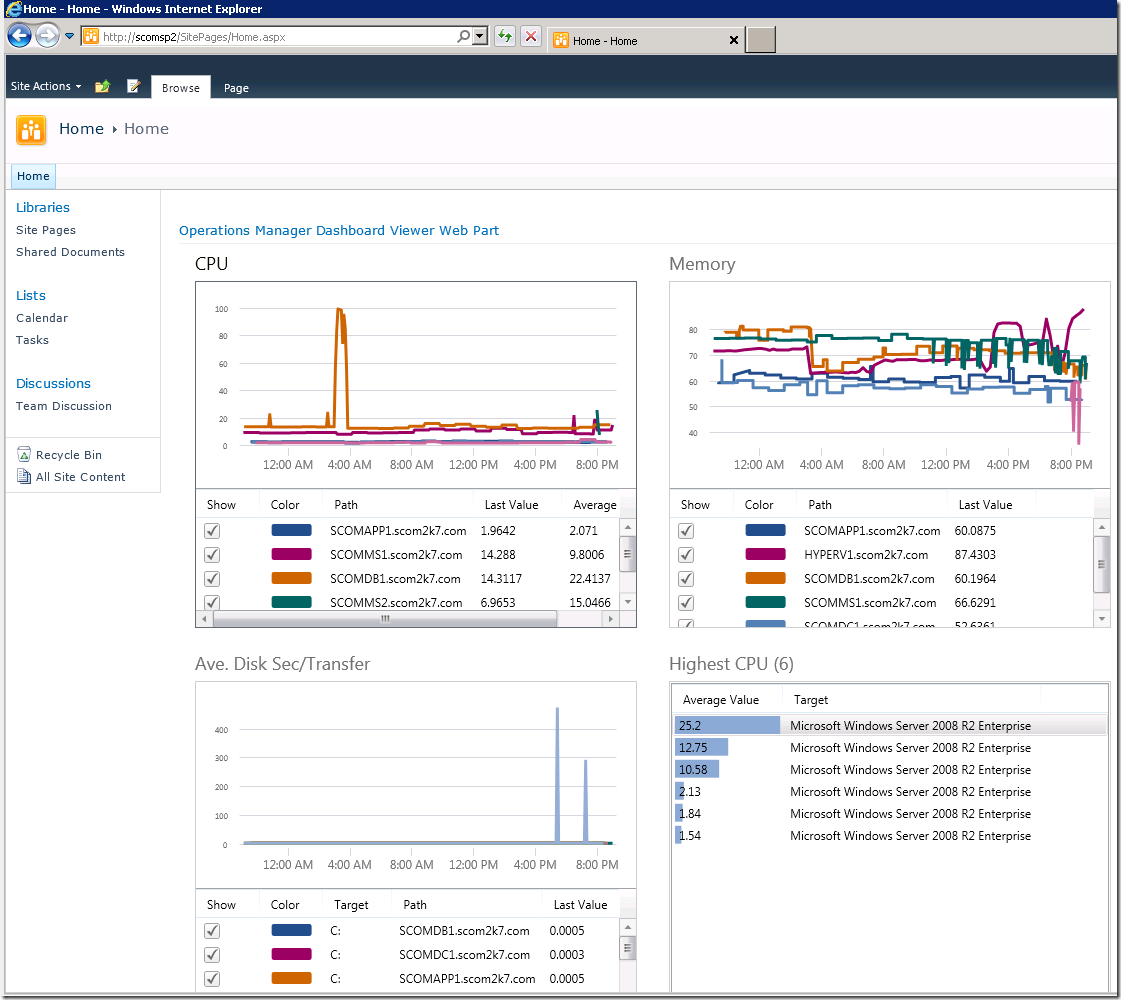Click the browser Back arrow button
Screen dimensions: 1121x1000
[19, 35]
